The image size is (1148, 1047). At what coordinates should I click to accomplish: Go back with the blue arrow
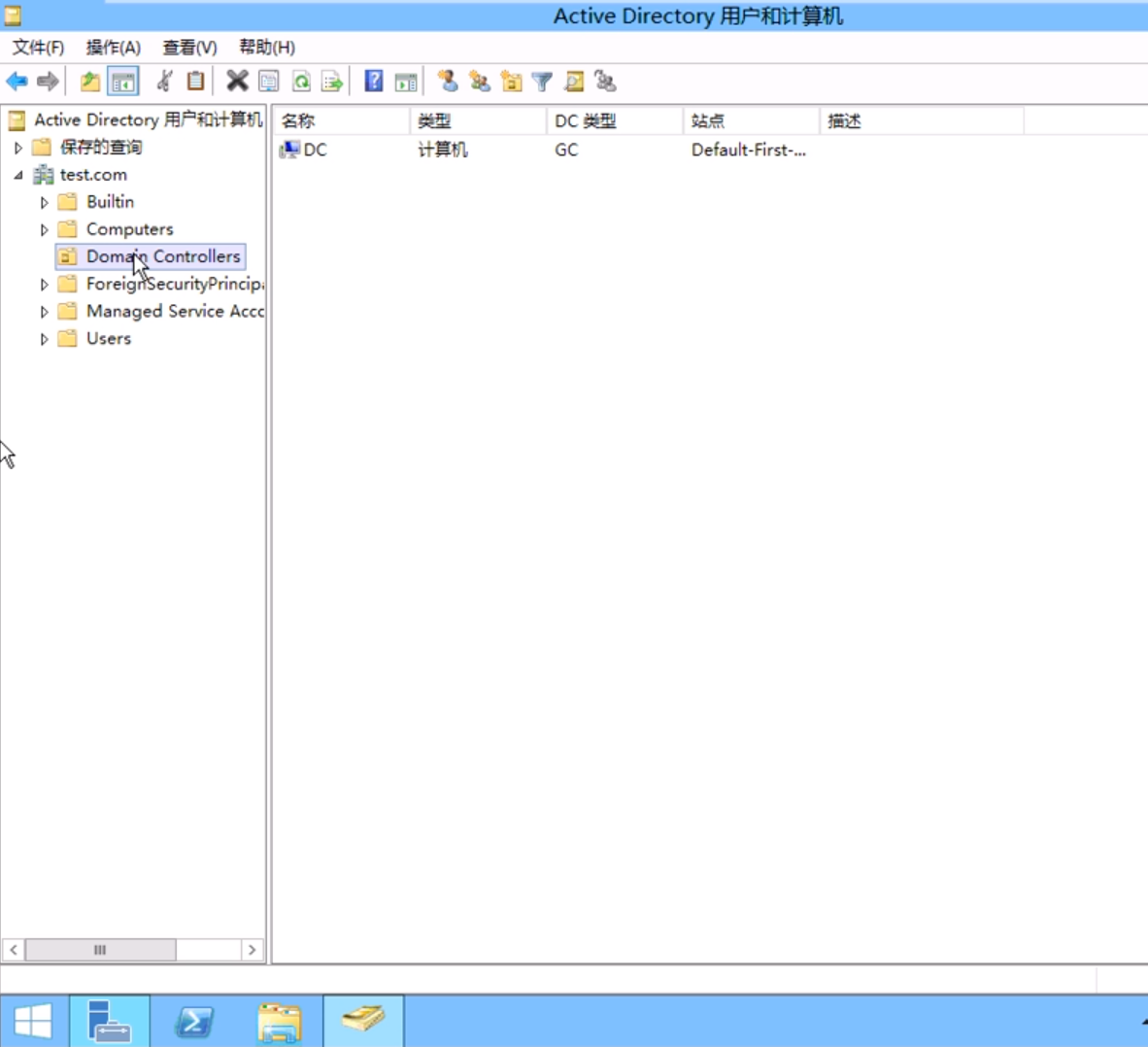point(17,82)
